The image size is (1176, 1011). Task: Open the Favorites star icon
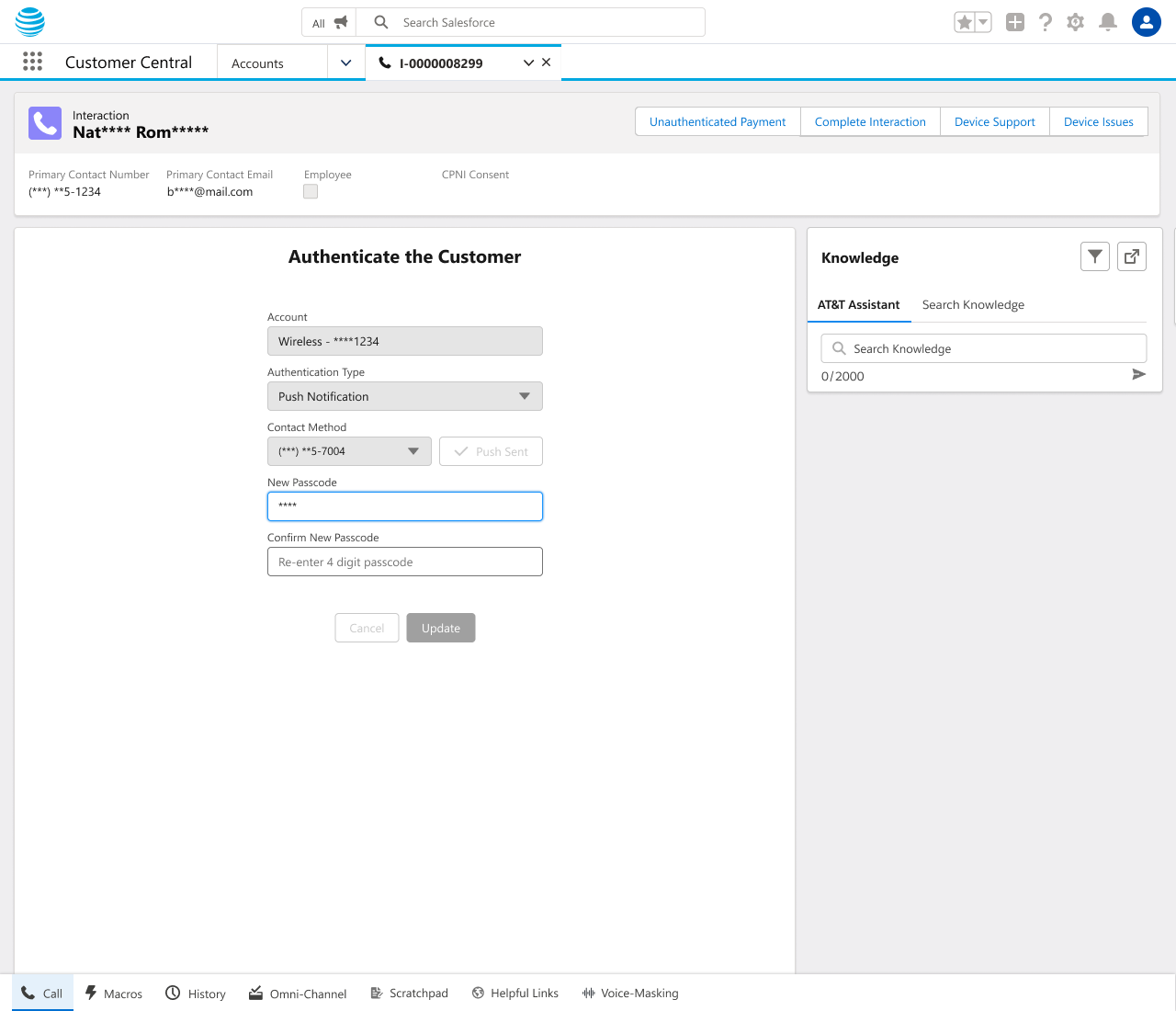[964, 22]
